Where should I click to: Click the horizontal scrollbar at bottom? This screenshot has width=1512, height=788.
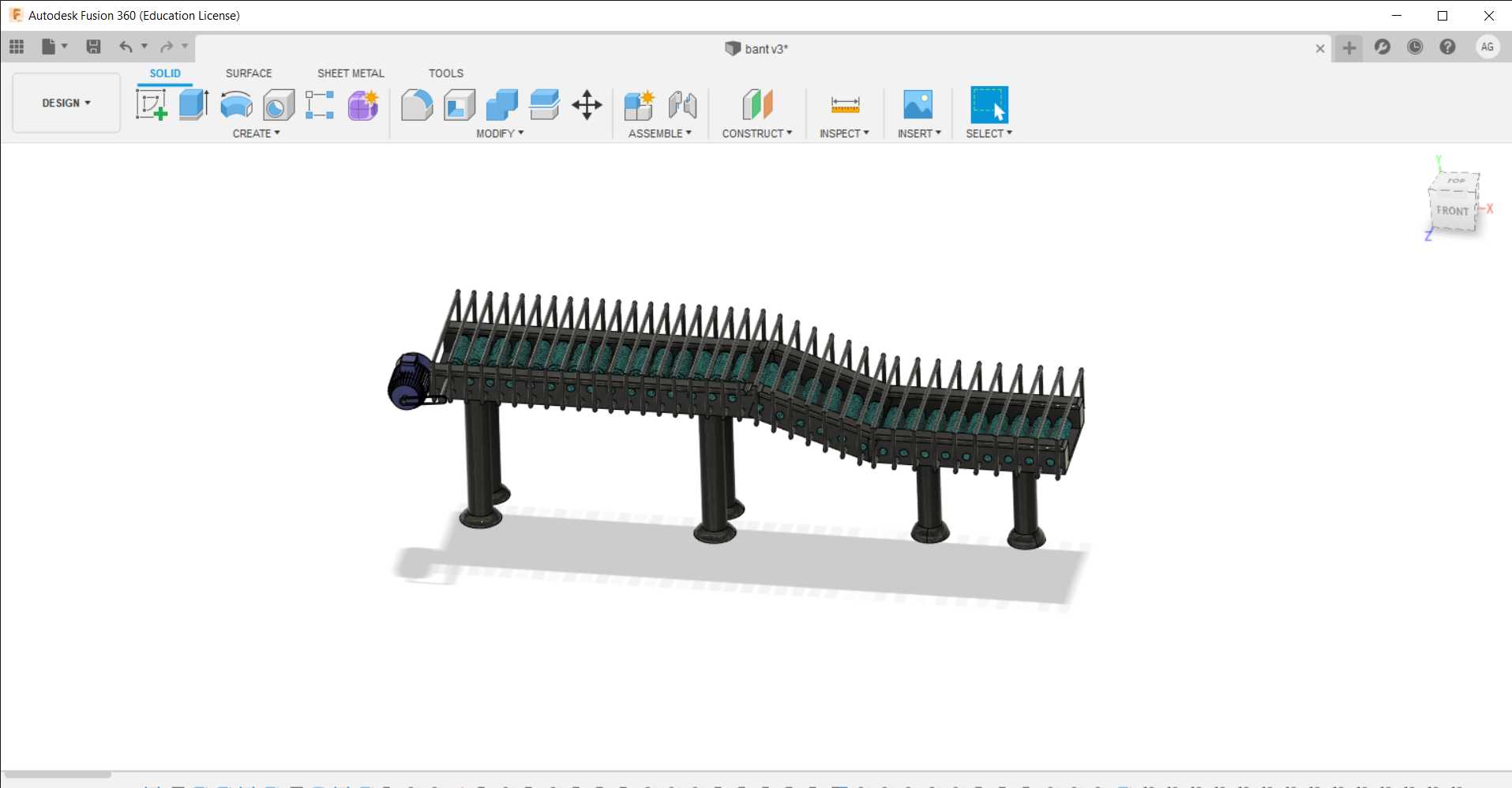click(57, 775)
